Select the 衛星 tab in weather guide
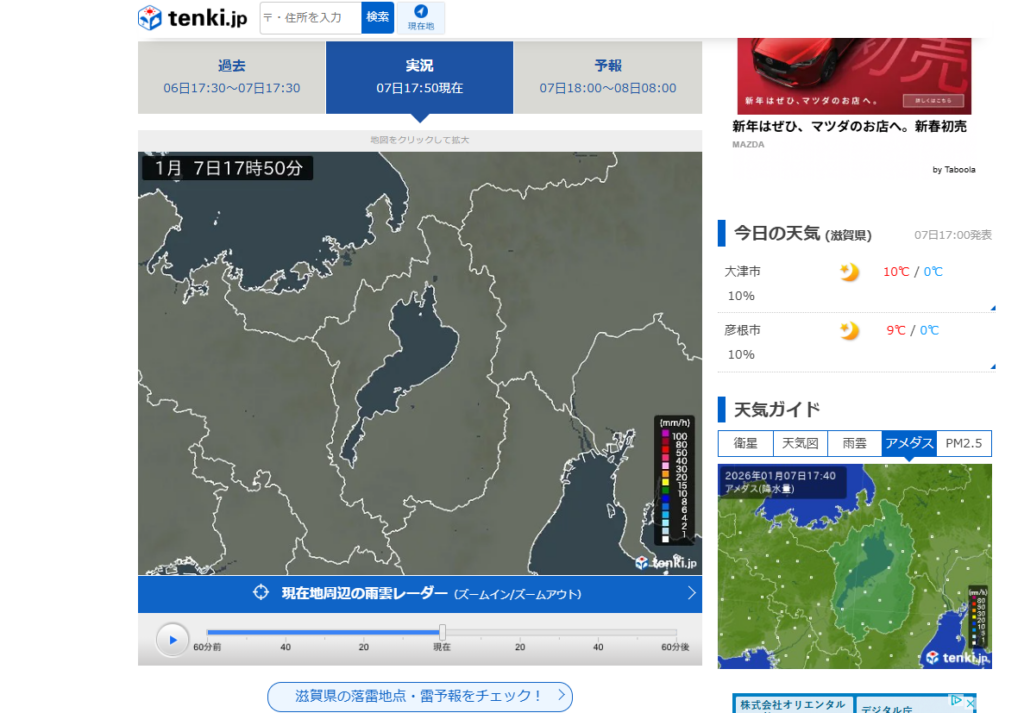This screenshot has width=1024, height=713. point(745,443)
